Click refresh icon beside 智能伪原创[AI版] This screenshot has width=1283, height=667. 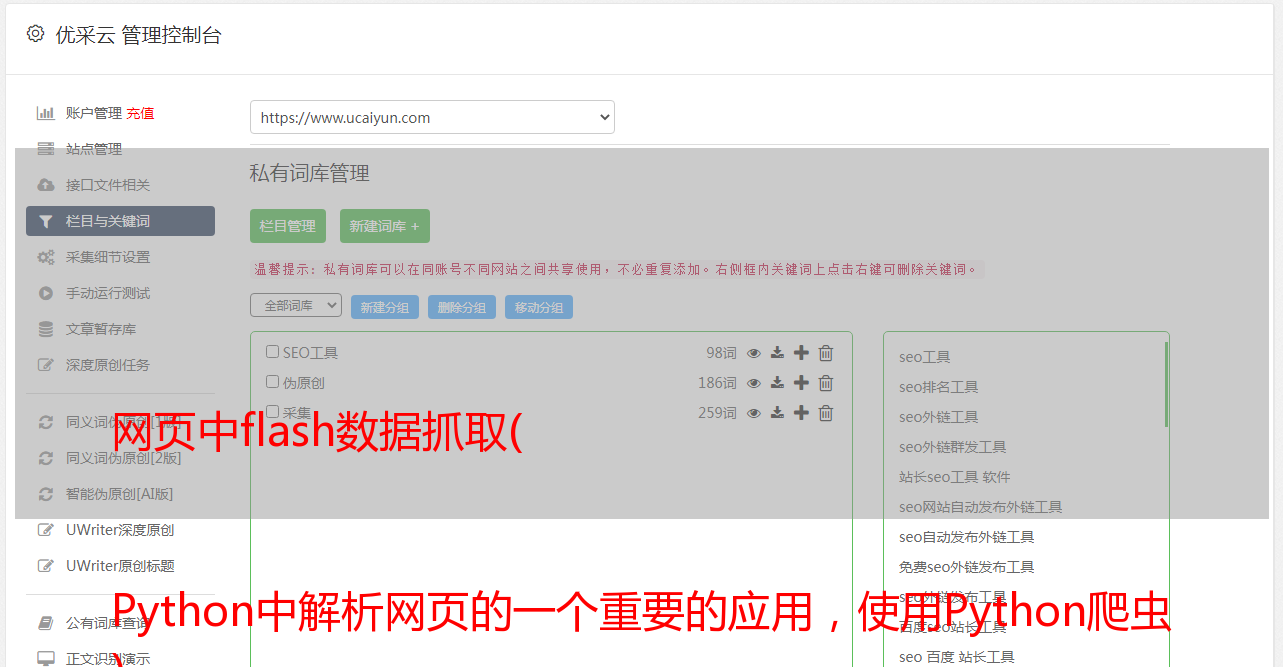coord(46,494)
